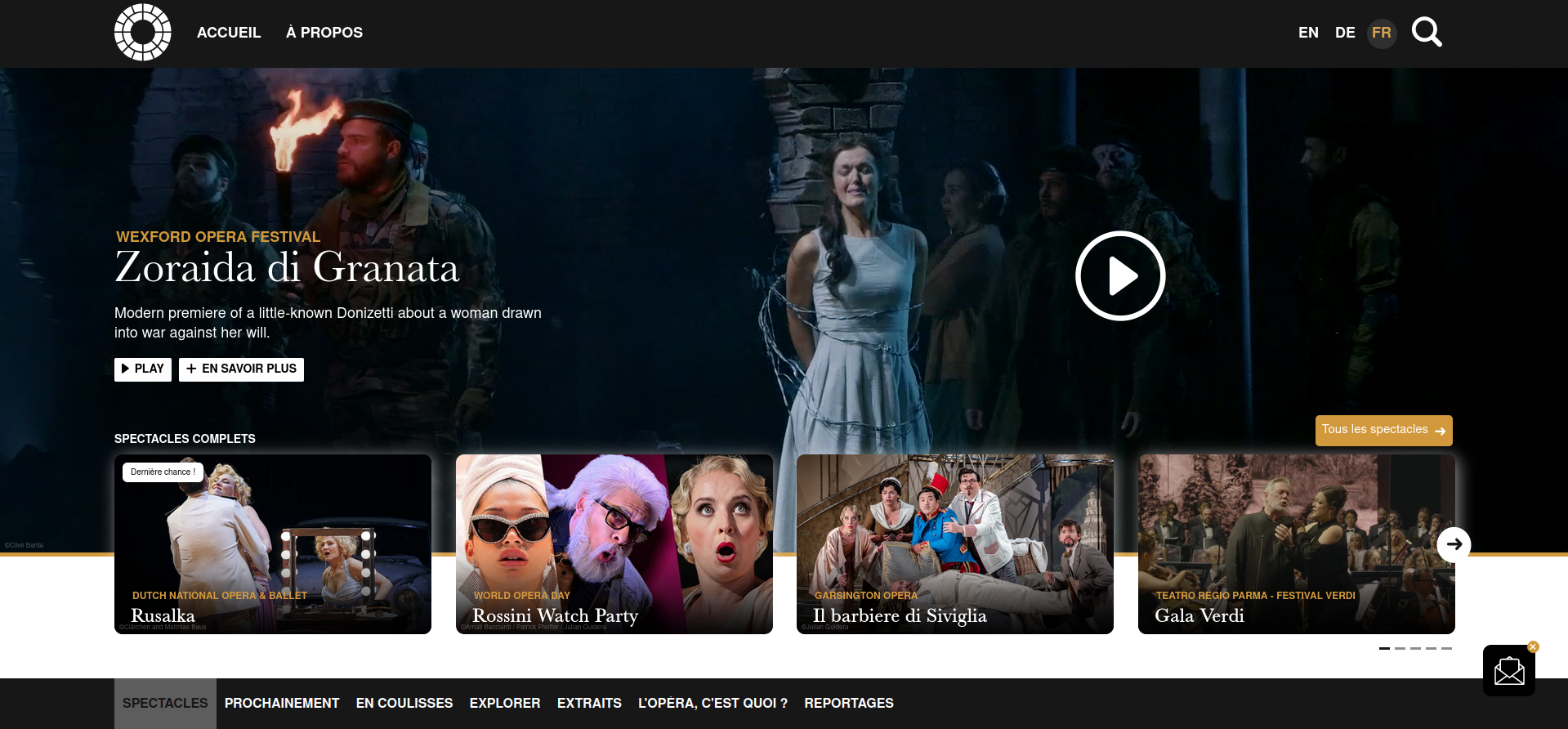Select the EXPLORER tab
The image size is (1568, 729).
coord(505,704)
